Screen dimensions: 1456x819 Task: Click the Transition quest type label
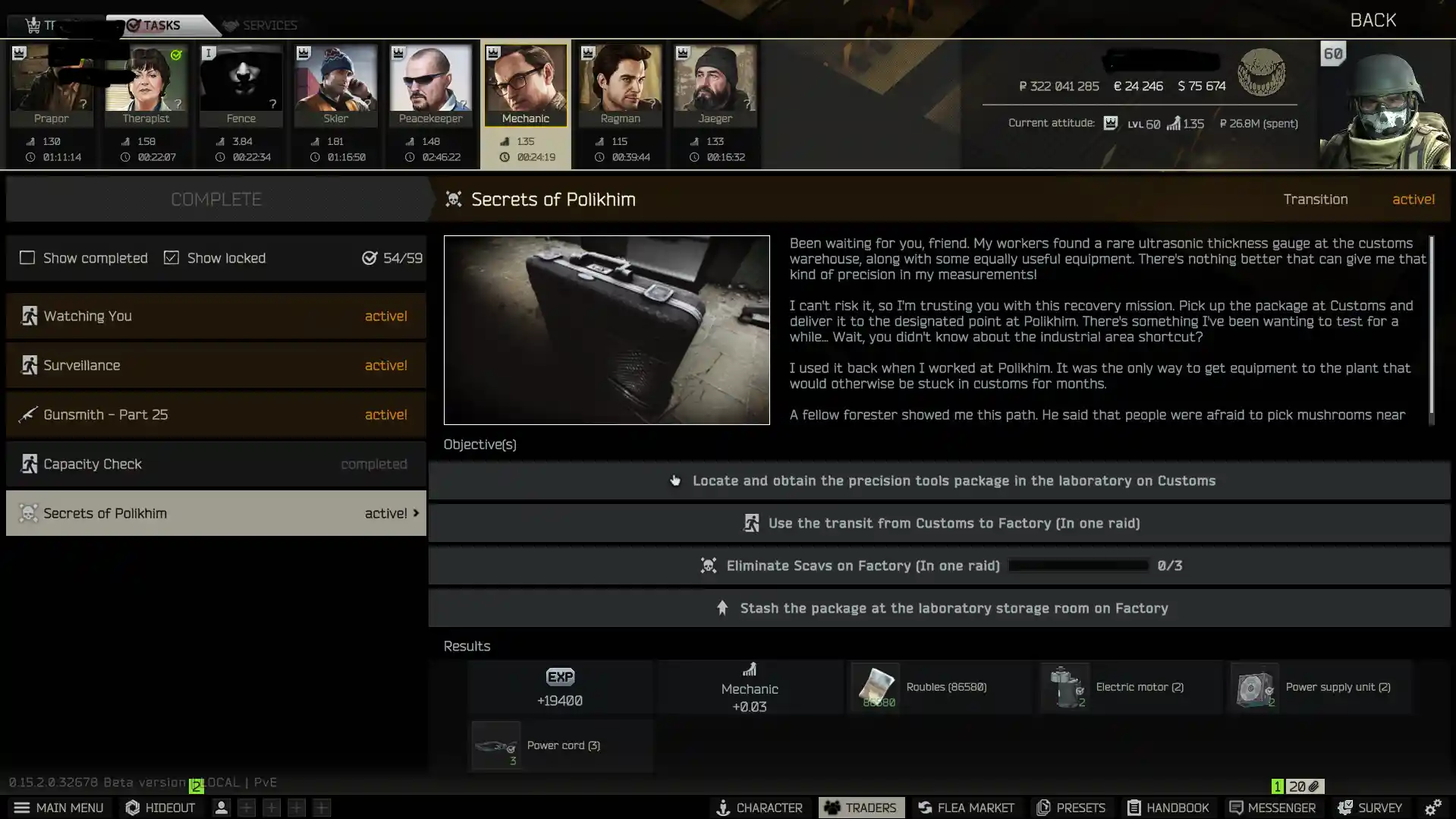coord(1316,200)
